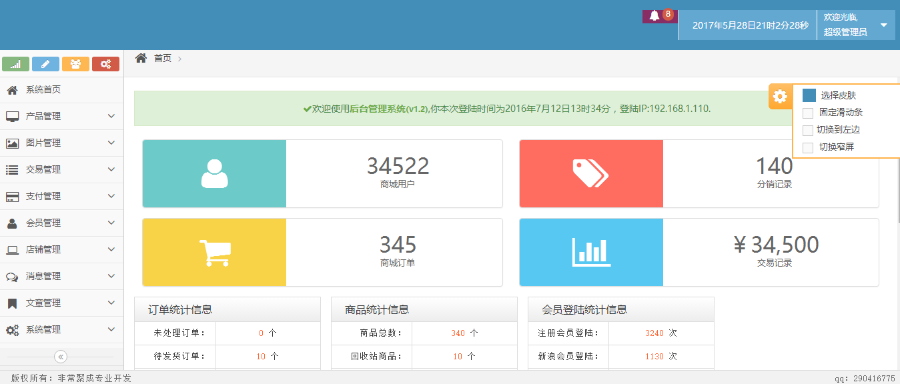Click the 新浪会员登陆 value 1130
This screenshot has width=900, height=384.
pos(654,356)
